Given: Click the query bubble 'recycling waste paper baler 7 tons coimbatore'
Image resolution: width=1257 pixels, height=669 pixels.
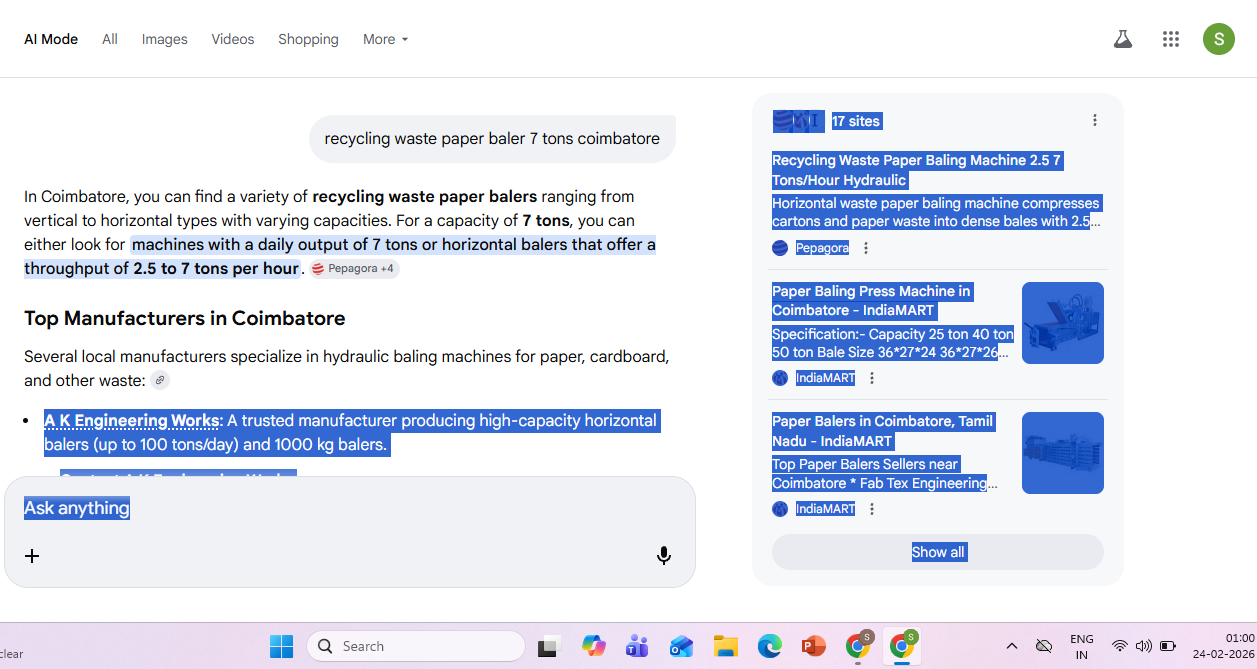Looking at the screenshot, I should (492, 139).
